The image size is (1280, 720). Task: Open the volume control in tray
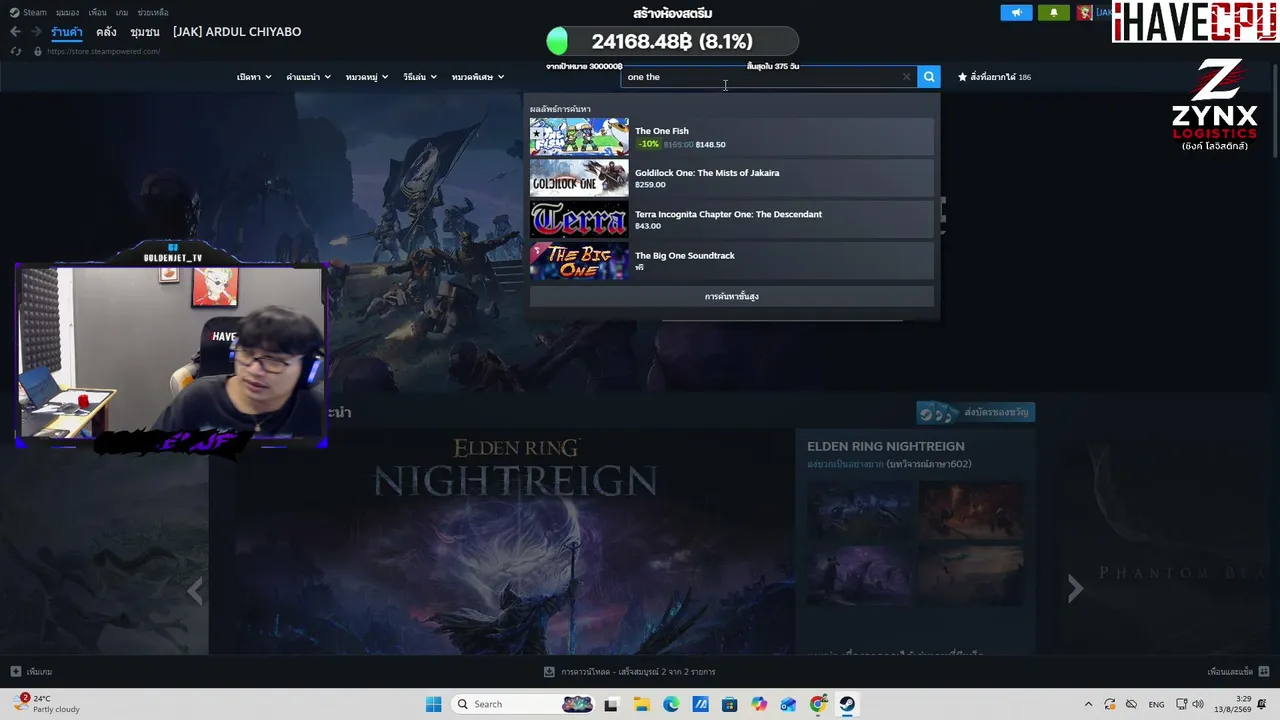[x=1198, y=704]
